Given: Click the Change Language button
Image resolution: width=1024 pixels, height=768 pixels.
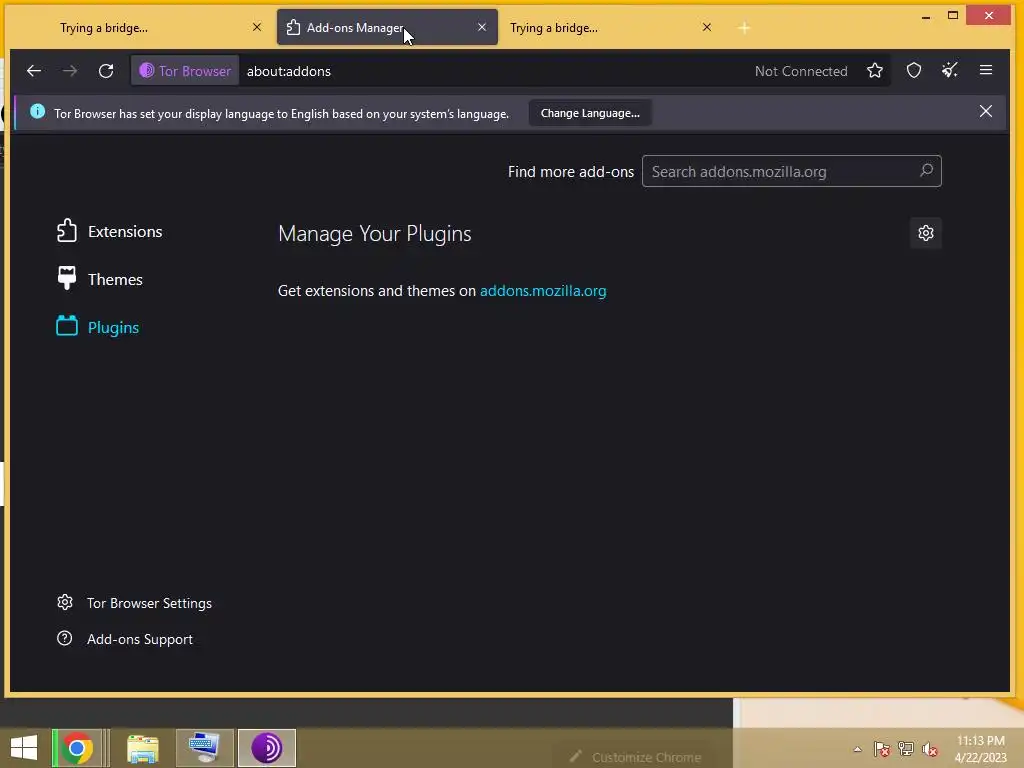Looking at the screenshot, I should coord(590,113).
